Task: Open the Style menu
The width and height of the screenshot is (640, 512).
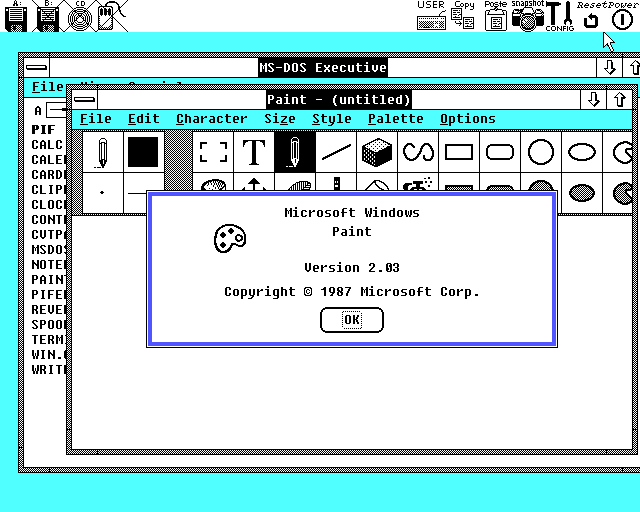Action: point(331,119)
